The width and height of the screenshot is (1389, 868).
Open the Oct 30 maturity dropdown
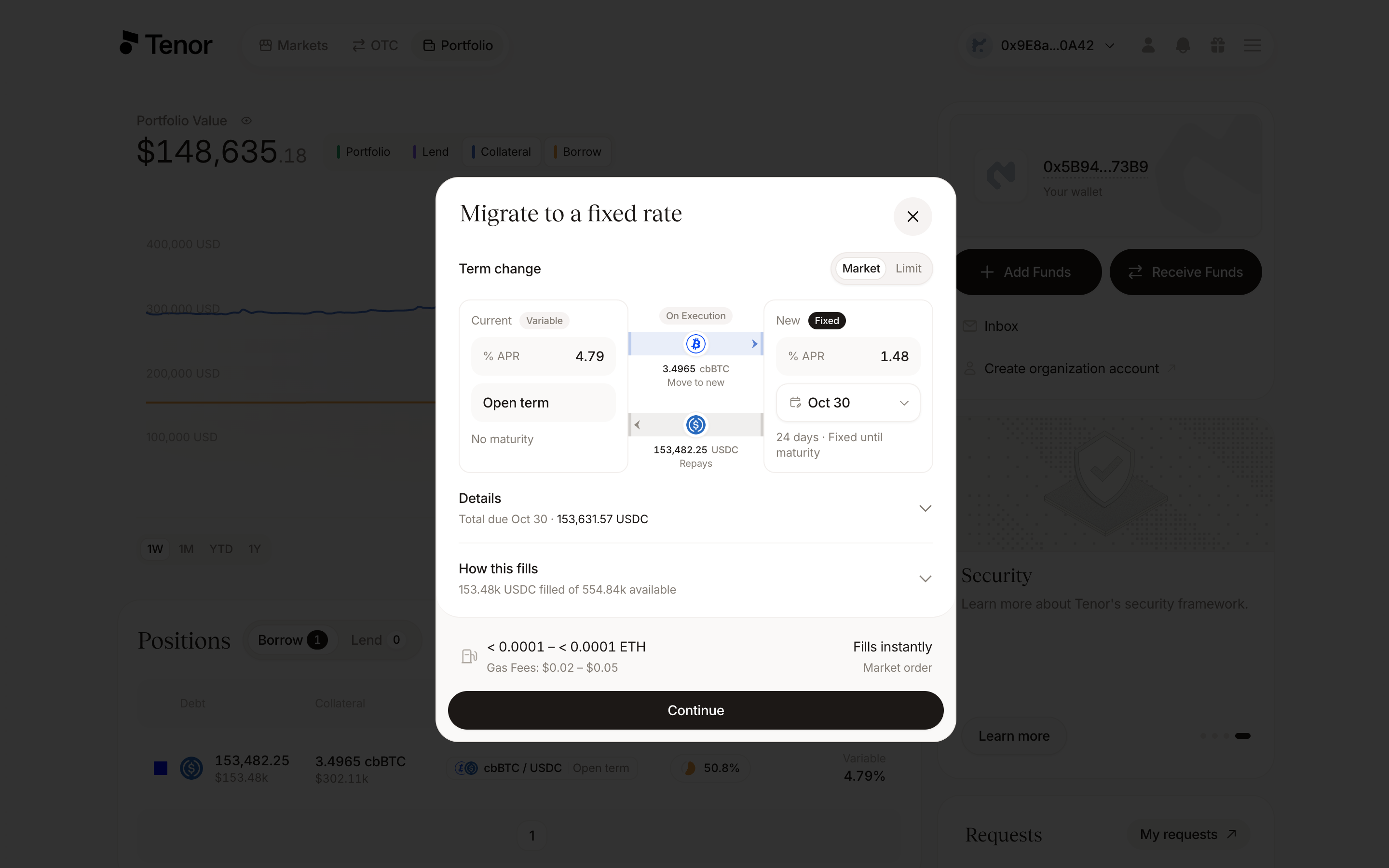coord(848,403)
